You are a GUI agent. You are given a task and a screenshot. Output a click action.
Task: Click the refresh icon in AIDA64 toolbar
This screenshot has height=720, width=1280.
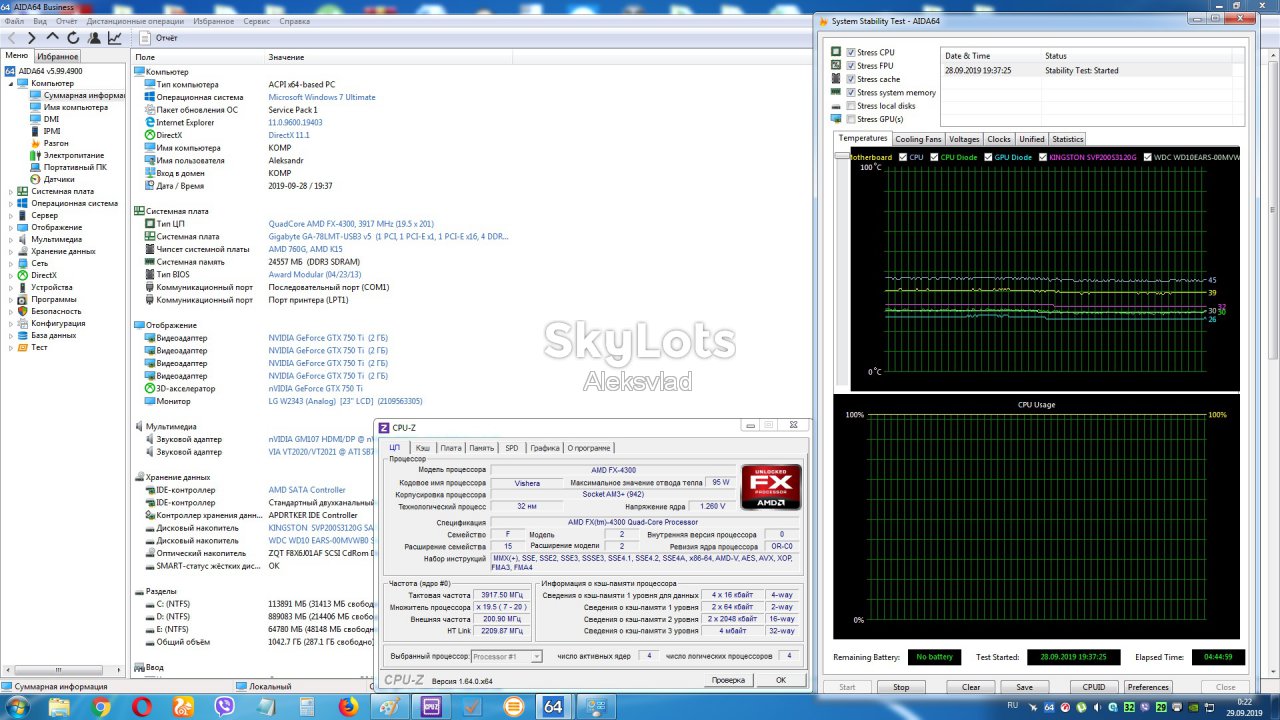pyautogui.click(x=73, y=38)
